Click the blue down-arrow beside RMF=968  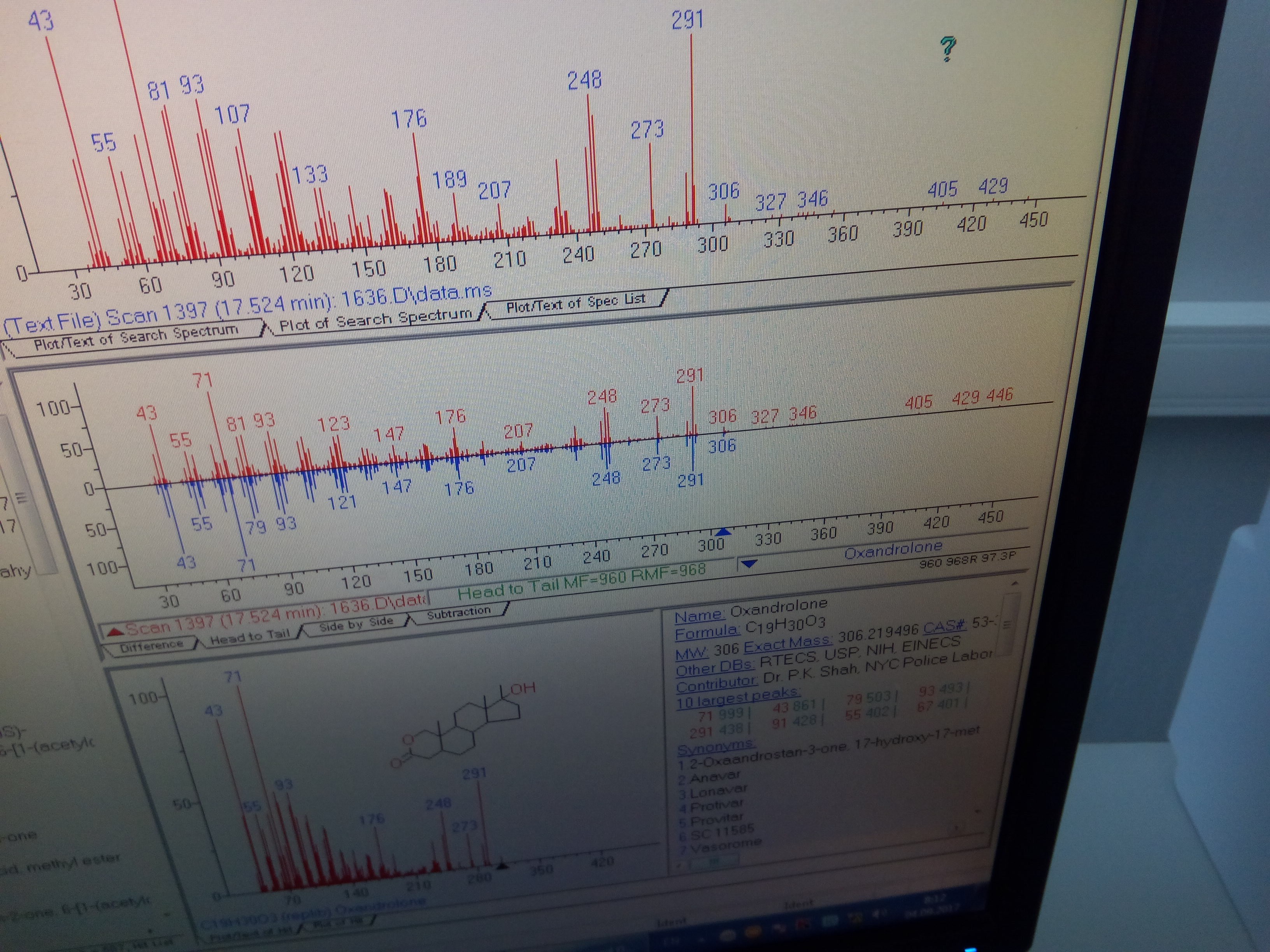(x=749, y=563)
